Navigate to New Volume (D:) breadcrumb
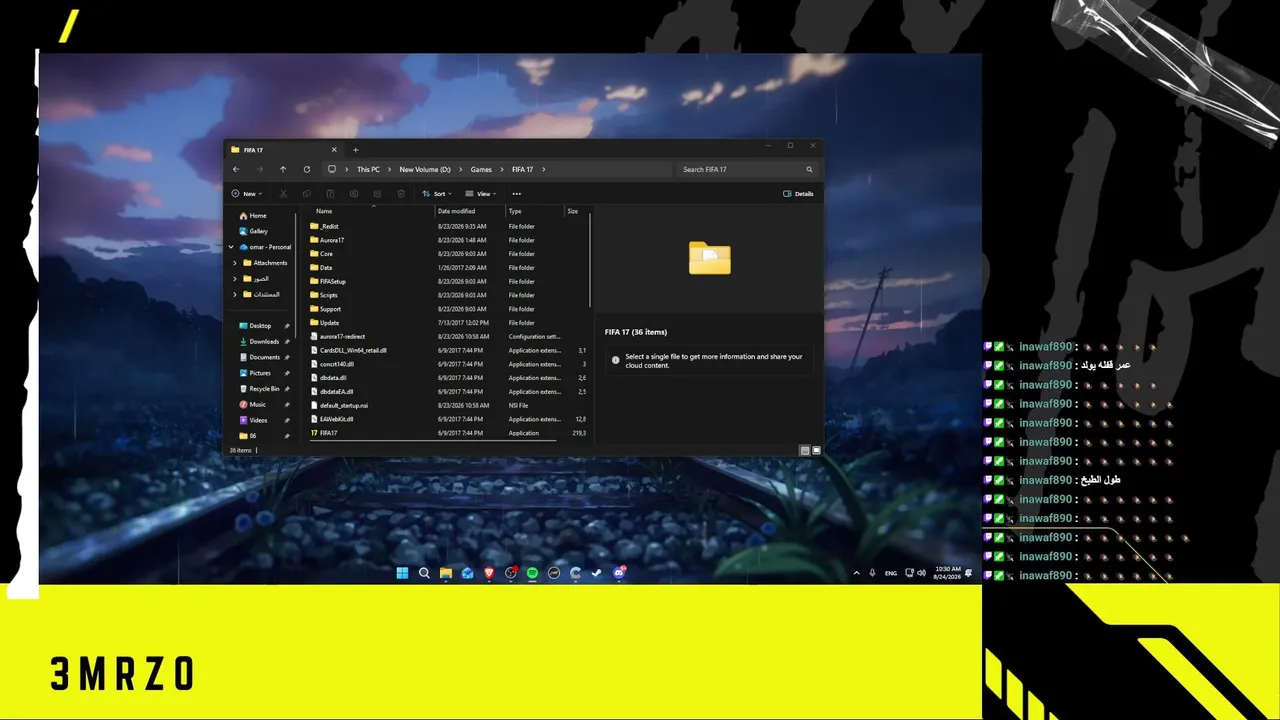This screenshot has height=720, width=1280. (x=425, y=170)
